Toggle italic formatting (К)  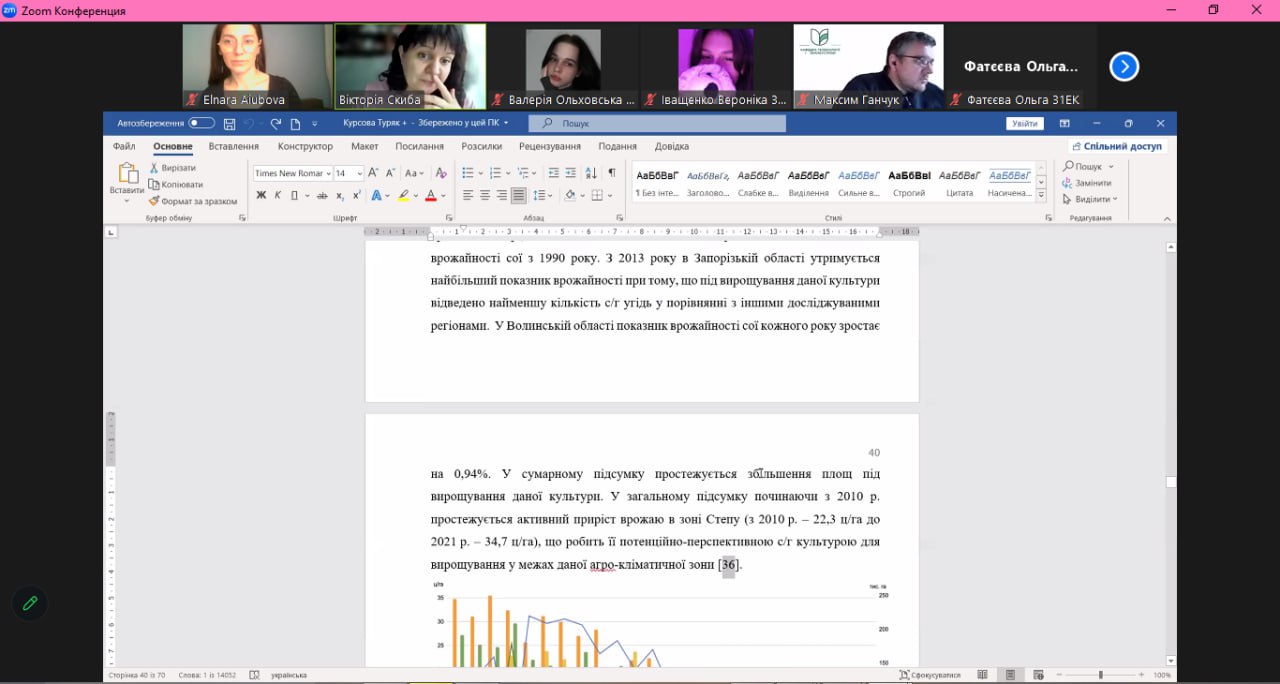(277, 196)
